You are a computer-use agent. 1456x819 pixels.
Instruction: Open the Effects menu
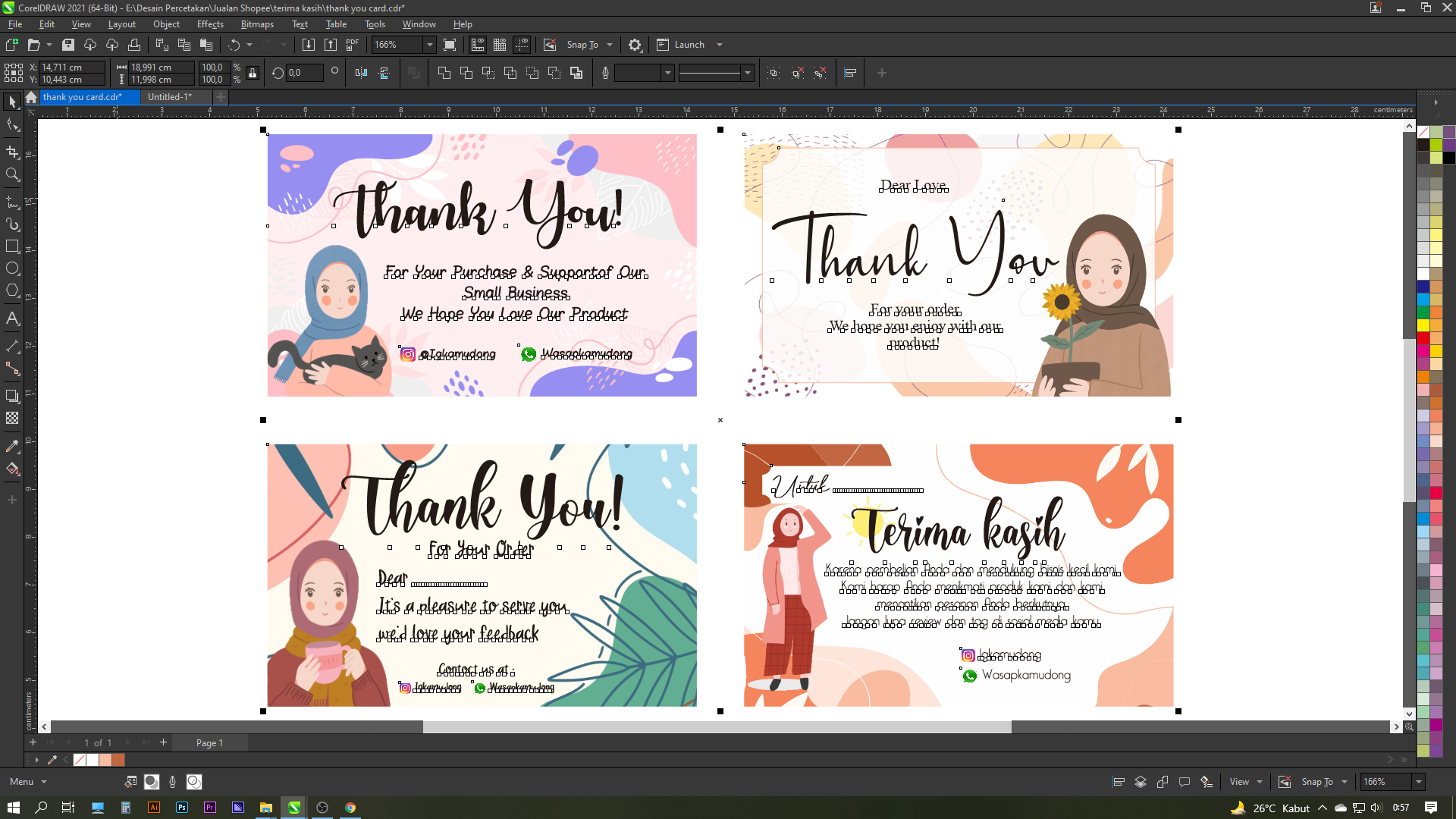pos(210,24)
